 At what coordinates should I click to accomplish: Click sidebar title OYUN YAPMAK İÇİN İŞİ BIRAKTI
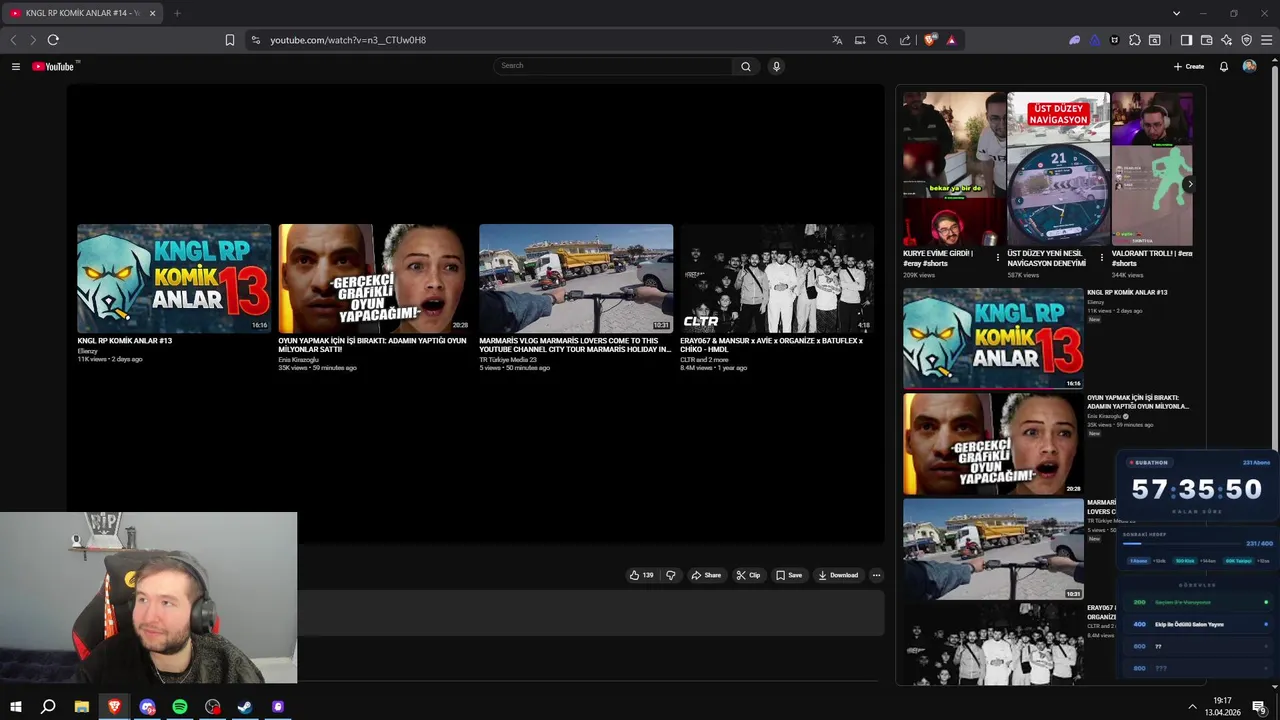tap(1138, 402)
